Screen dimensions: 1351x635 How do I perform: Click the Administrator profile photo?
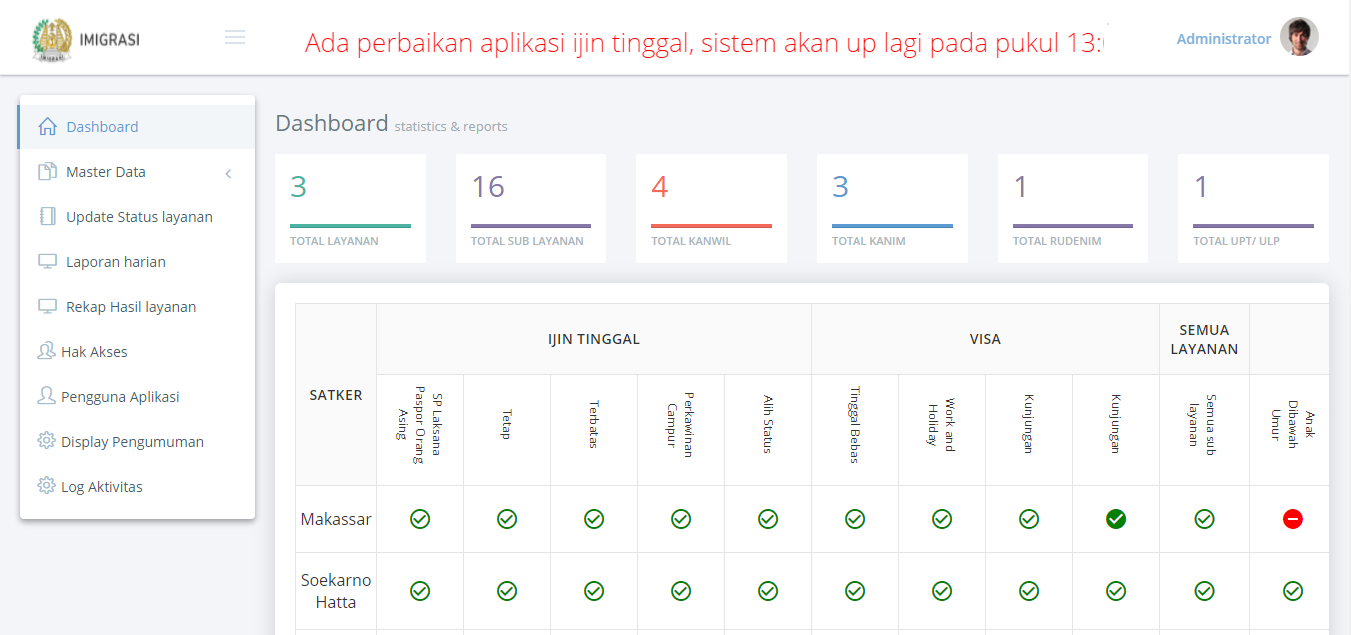(1299, 38)
